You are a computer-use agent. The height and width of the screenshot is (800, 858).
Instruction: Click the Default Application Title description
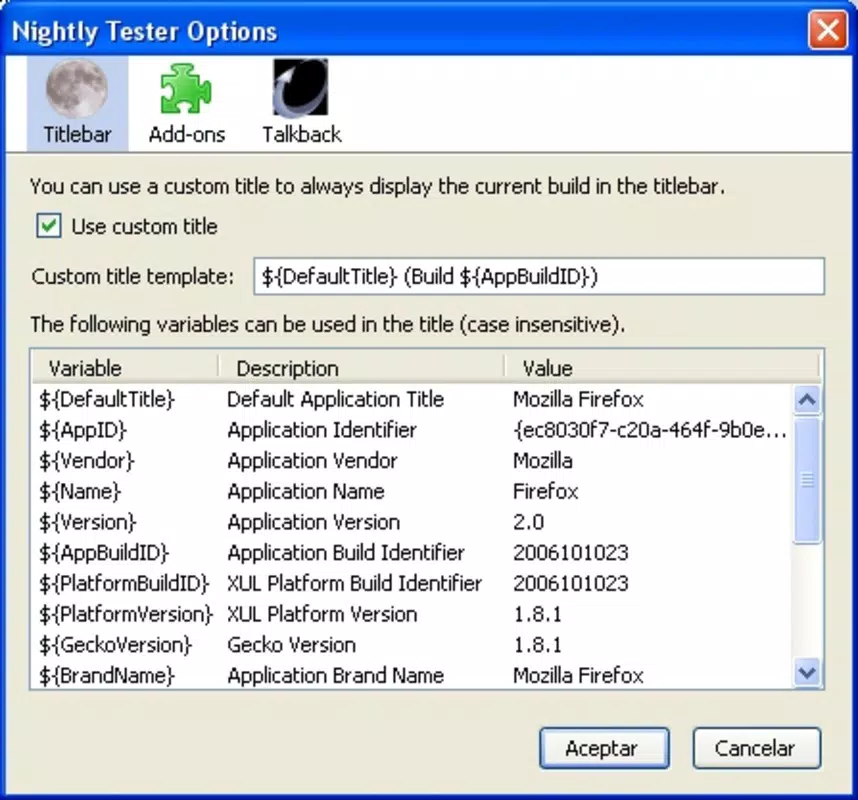point(335,399)
